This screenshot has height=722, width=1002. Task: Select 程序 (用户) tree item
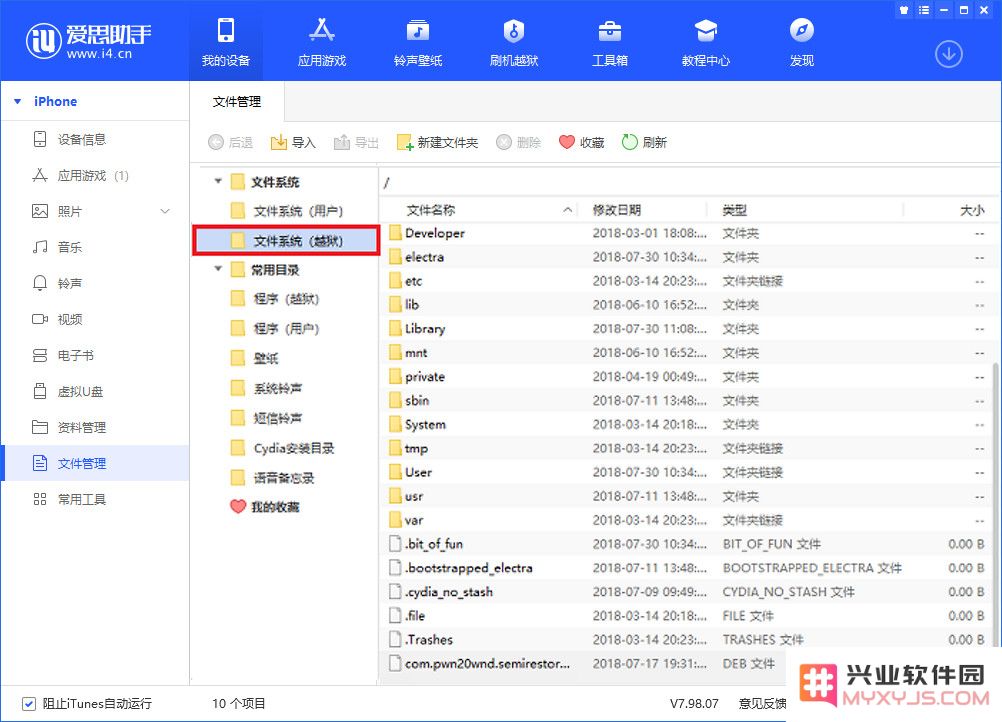pos(275,328)
